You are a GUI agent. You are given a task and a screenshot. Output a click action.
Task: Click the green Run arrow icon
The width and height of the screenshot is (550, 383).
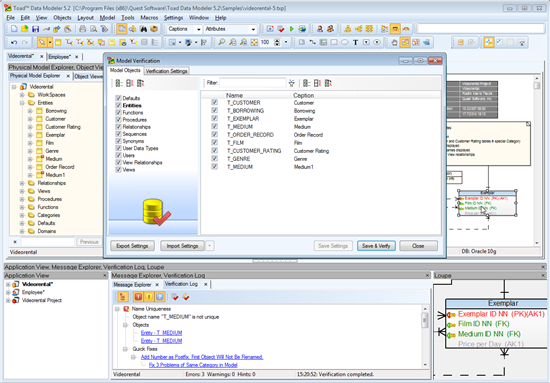pos(291,29)
